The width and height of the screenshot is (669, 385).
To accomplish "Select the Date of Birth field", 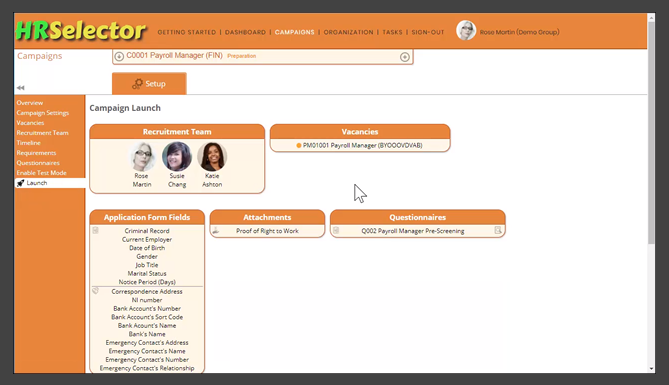I will (x=147, y=248).
